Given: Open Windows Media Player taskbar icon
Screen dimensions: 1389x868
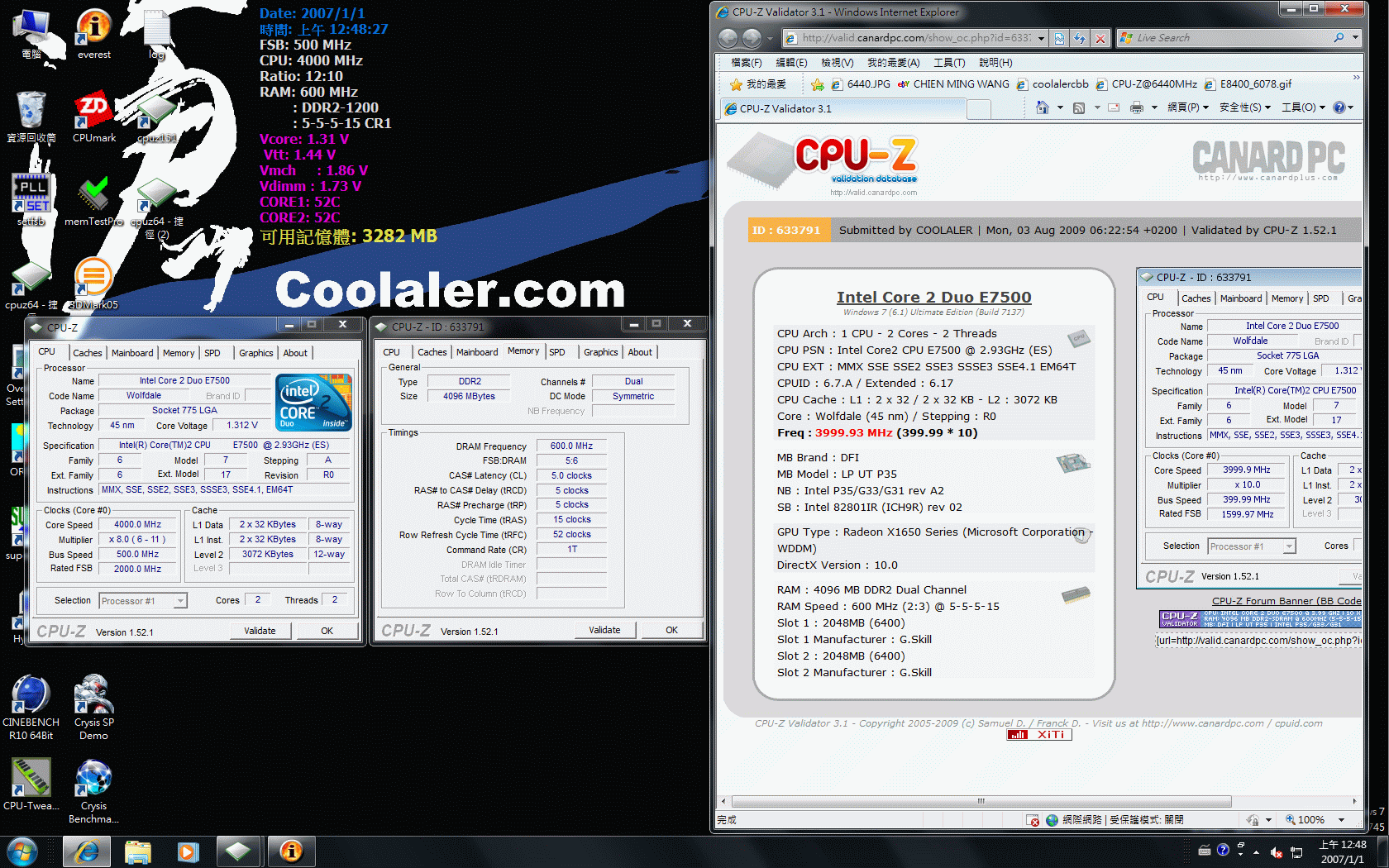Looking at the screenshot, I should (189, 851).
